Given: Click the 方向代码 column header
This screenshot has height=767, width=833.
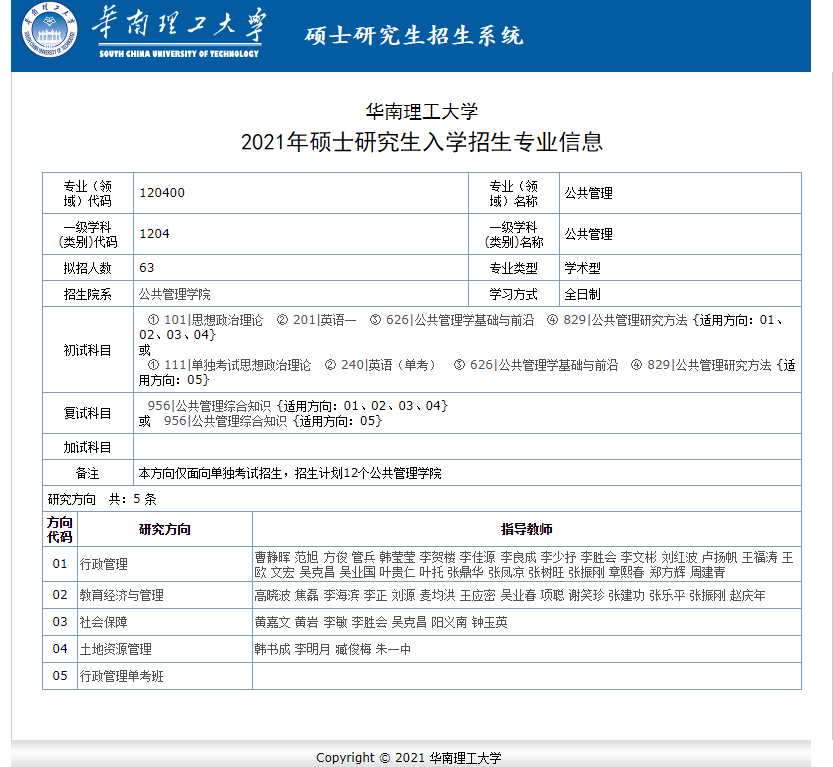Looking at the screenshot, I should click(60, 529).
